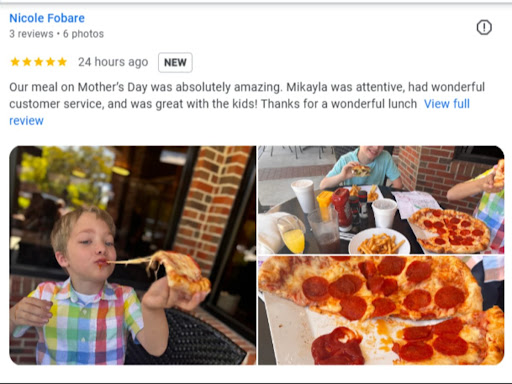Report this review via exclamation icon
This screenshot has width=512, height=384.
(x=484, y=27)
